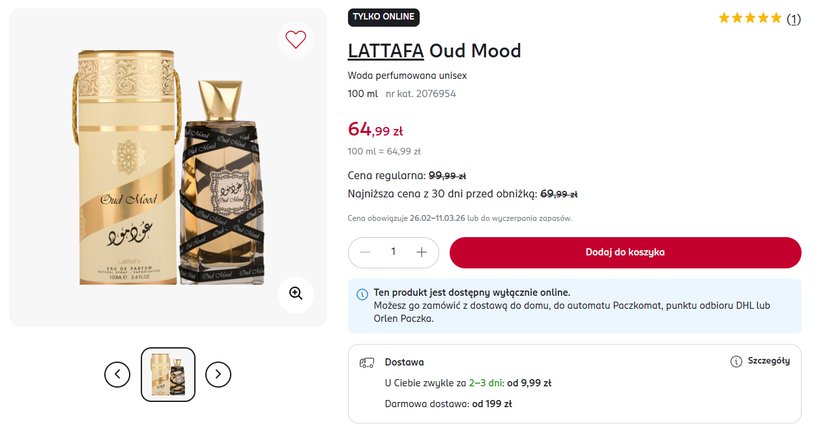Open the LATTAFA brand link
The image size is (840, 443).
tap(385, 51)
